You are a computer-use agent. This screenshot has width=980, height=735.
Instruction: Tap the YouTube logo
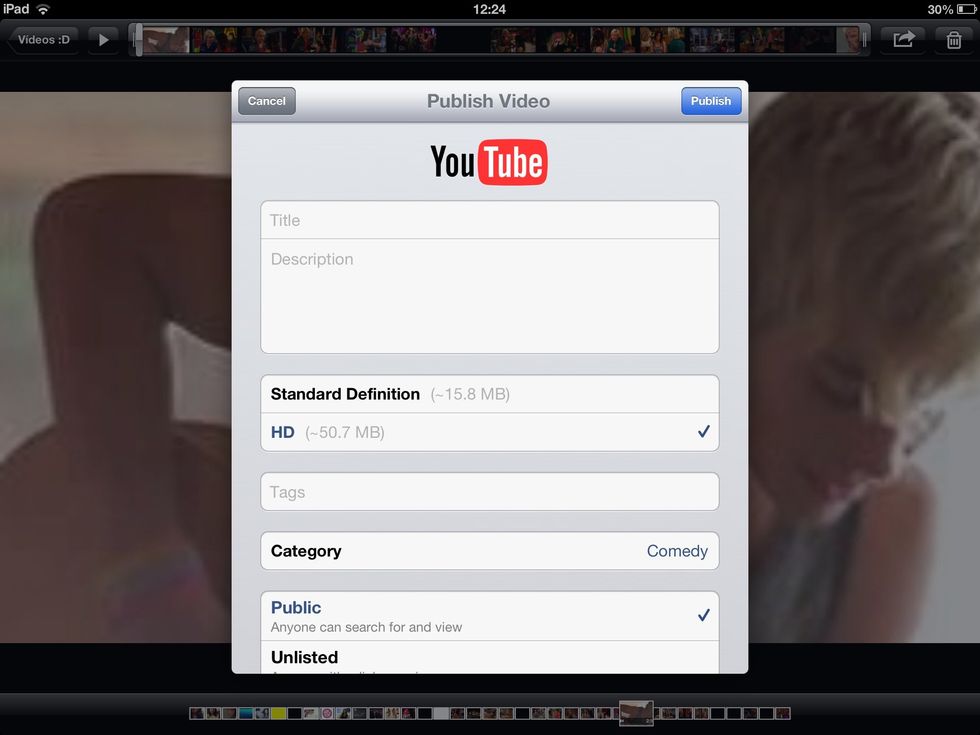(489, 162)
